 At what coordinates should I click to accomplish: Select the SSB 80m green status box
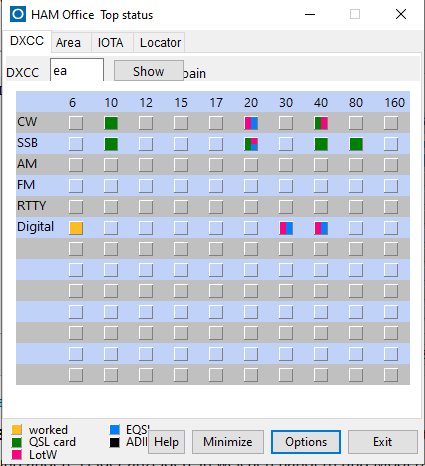(356, 144)
